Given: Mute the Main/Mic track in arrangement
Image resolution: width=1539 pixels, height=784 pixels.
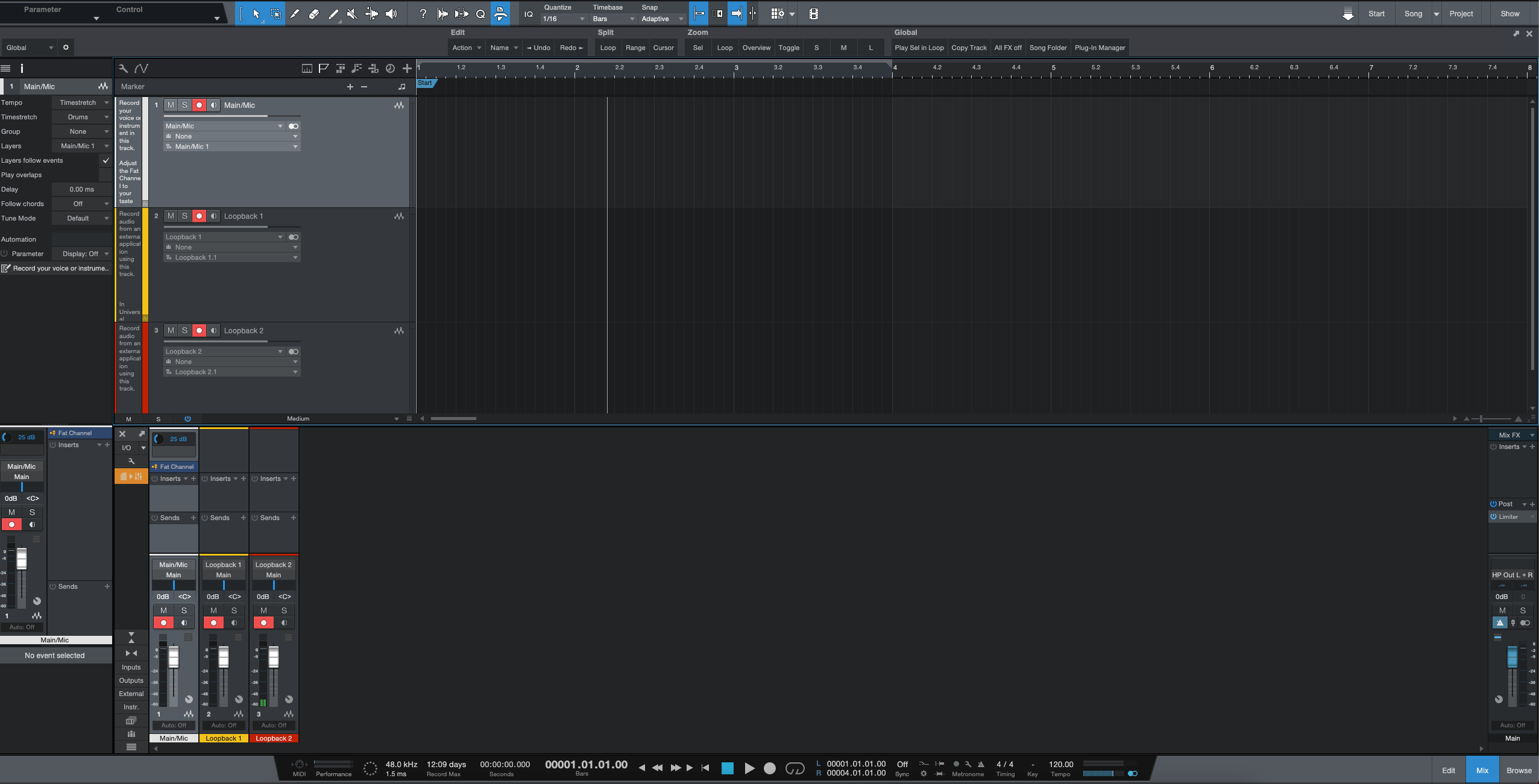Looking at the screenshot, I should [171, 105].
